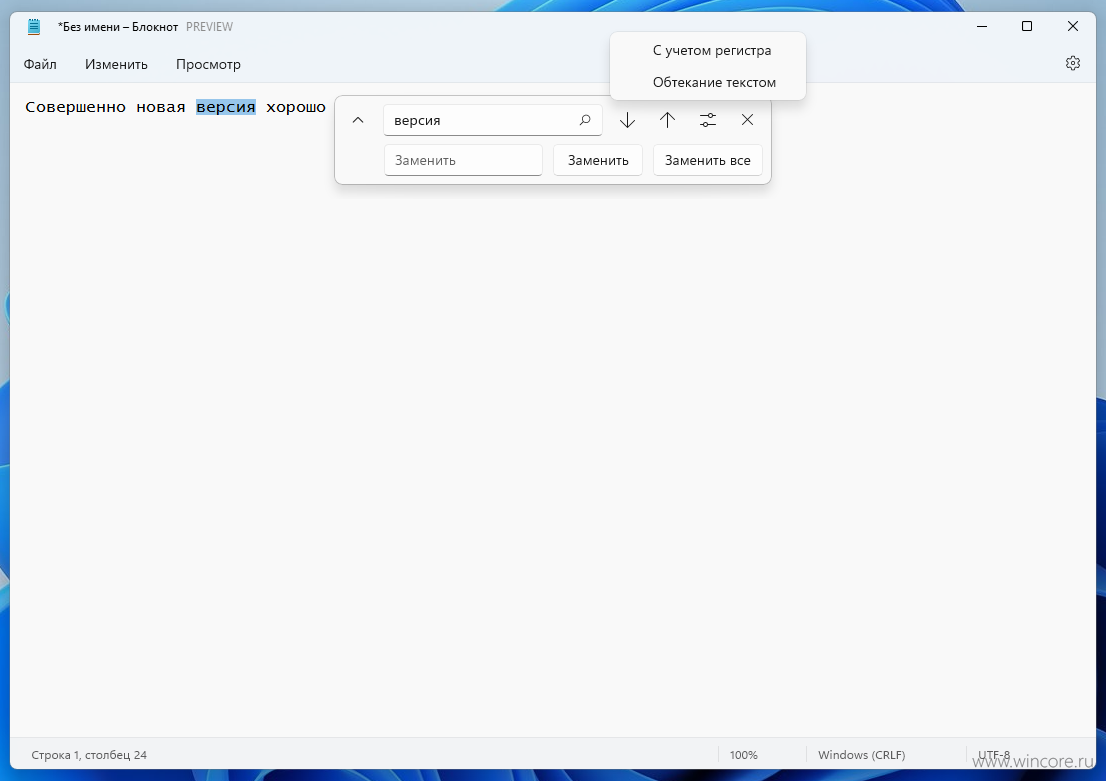
Task: Click the Заменить button
Action: coord(597,160)
